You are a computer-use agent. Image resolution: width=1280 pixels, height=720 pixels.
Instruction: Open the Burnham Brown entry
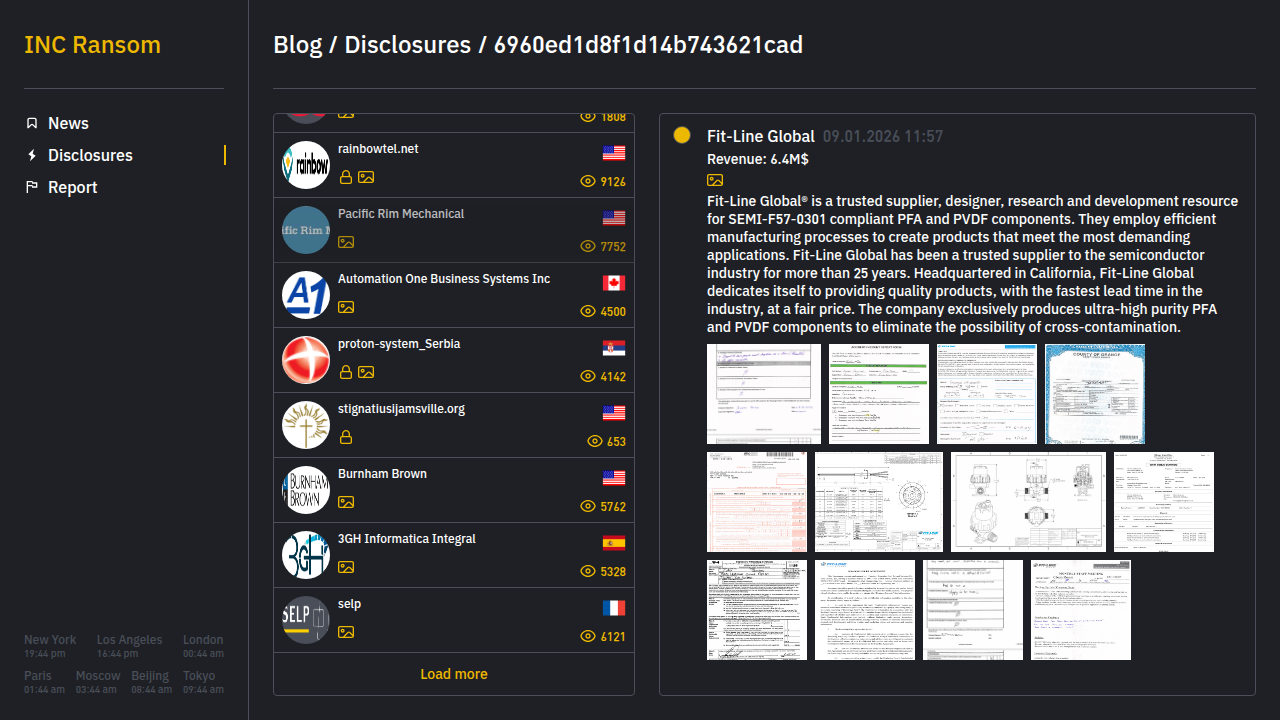pyautogui.click(x=454, y=490)
